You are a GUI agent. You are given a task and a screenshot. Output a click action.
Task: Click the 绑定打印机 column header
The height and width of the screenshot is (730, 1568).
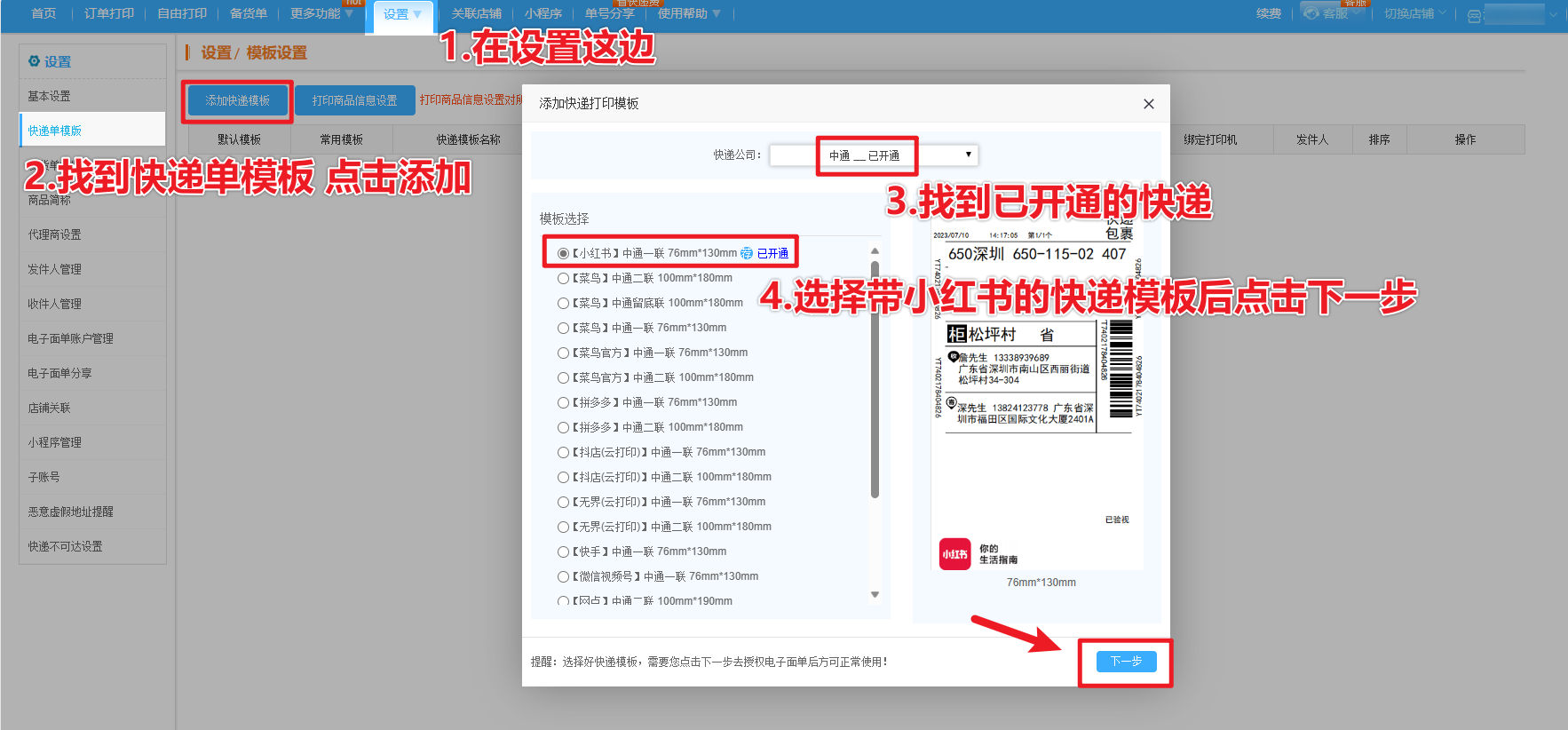pos(1210,139)
